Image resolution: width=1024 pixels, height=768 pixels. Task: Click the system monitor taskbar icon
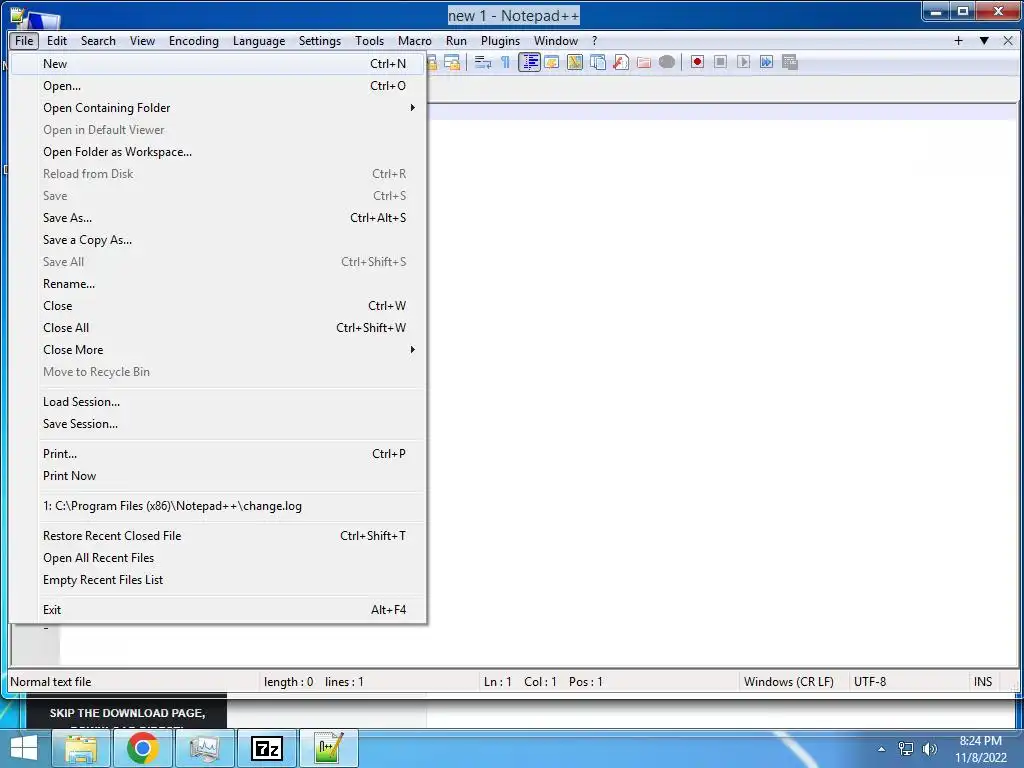pos(204,748)
